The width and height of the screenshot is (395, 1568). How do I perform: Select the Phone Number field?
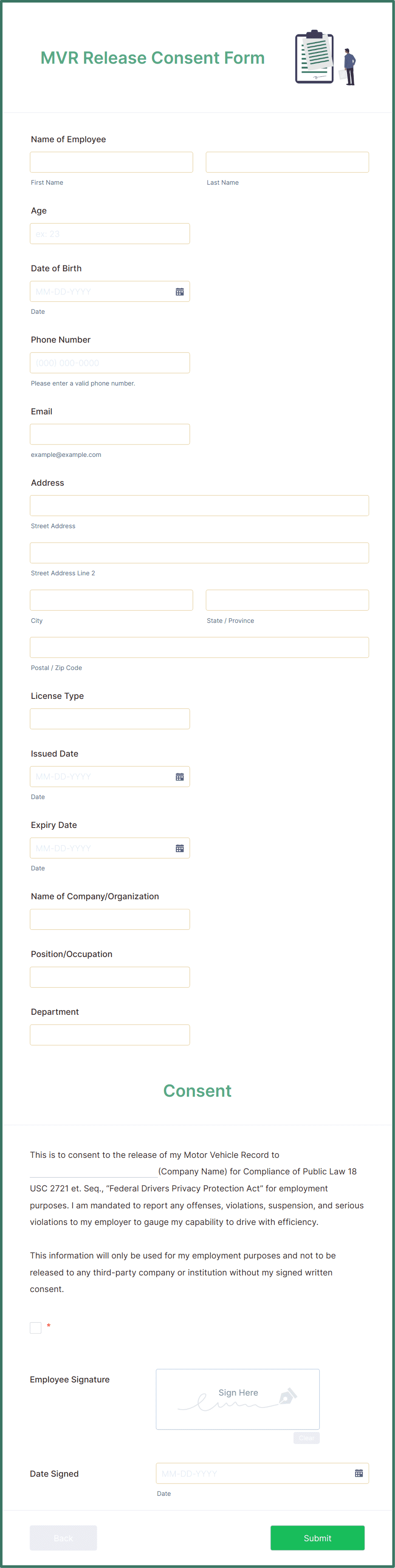coord(110,363)
